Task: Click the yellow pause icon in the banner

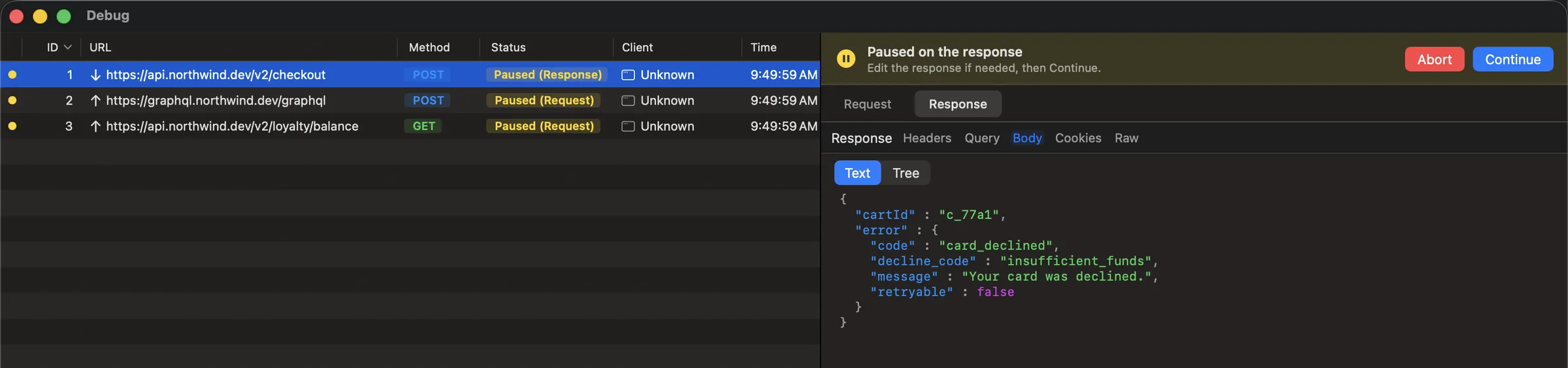Action: [846, 59]
